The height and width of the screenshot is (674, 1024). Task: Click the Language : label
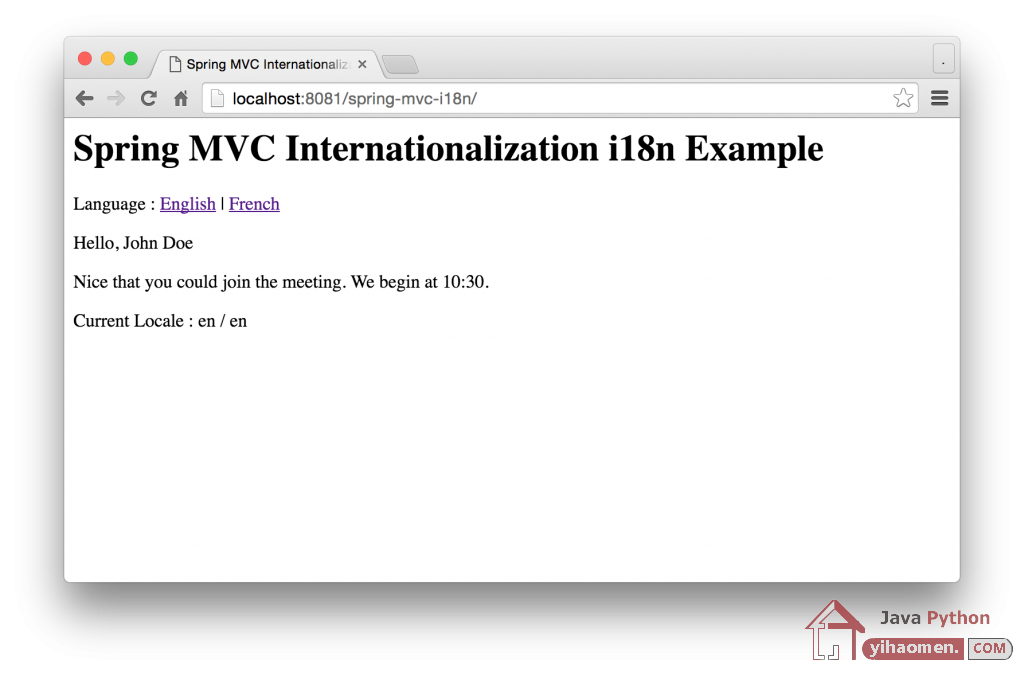pyautogui.click(x=114, y=204)
